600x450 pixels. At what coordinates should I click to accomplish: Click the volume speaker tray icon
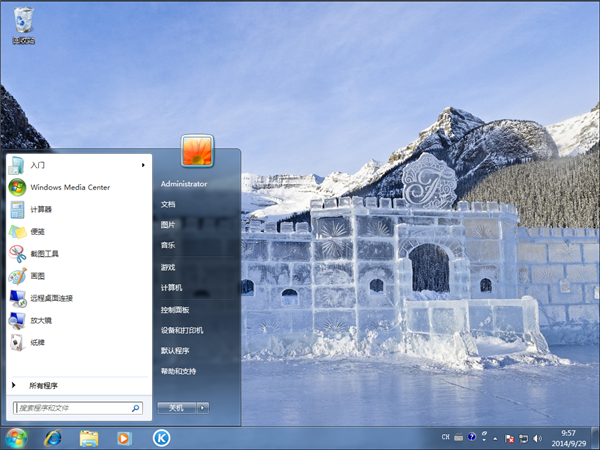[539, 438]
